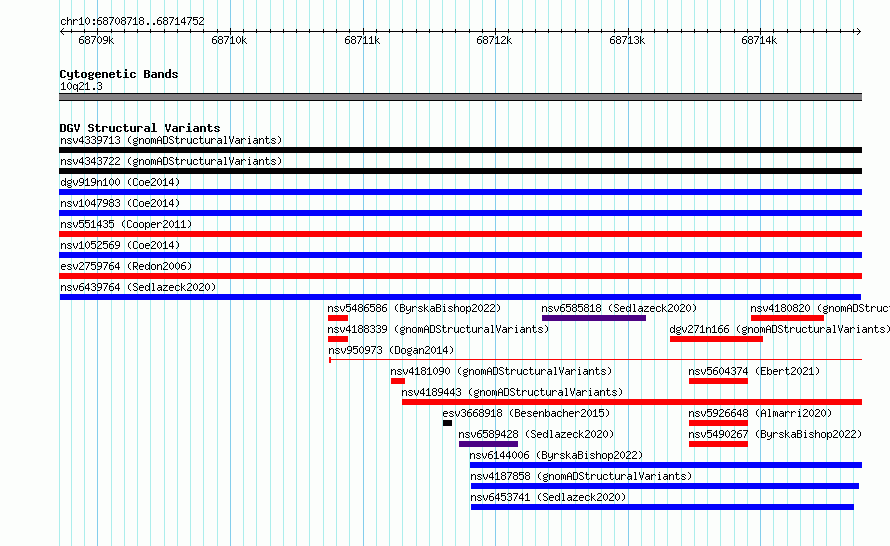Click the nsv6453741 (Sedlazeck2020) label
Image resolution: width=890 pixels, height=546 pixels.
click(548, 497)
